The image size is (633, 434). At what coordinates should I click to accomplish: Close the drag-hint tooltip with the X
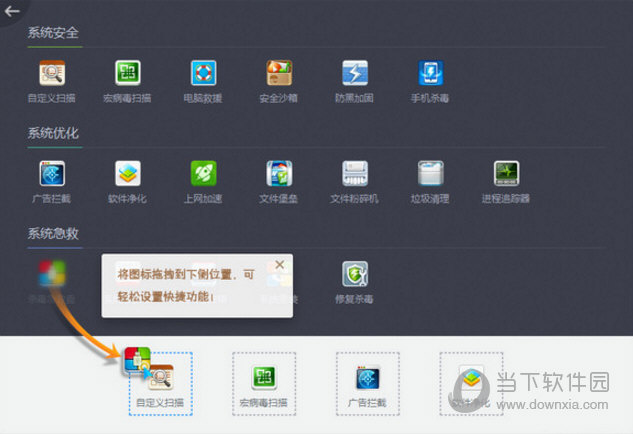279,265
